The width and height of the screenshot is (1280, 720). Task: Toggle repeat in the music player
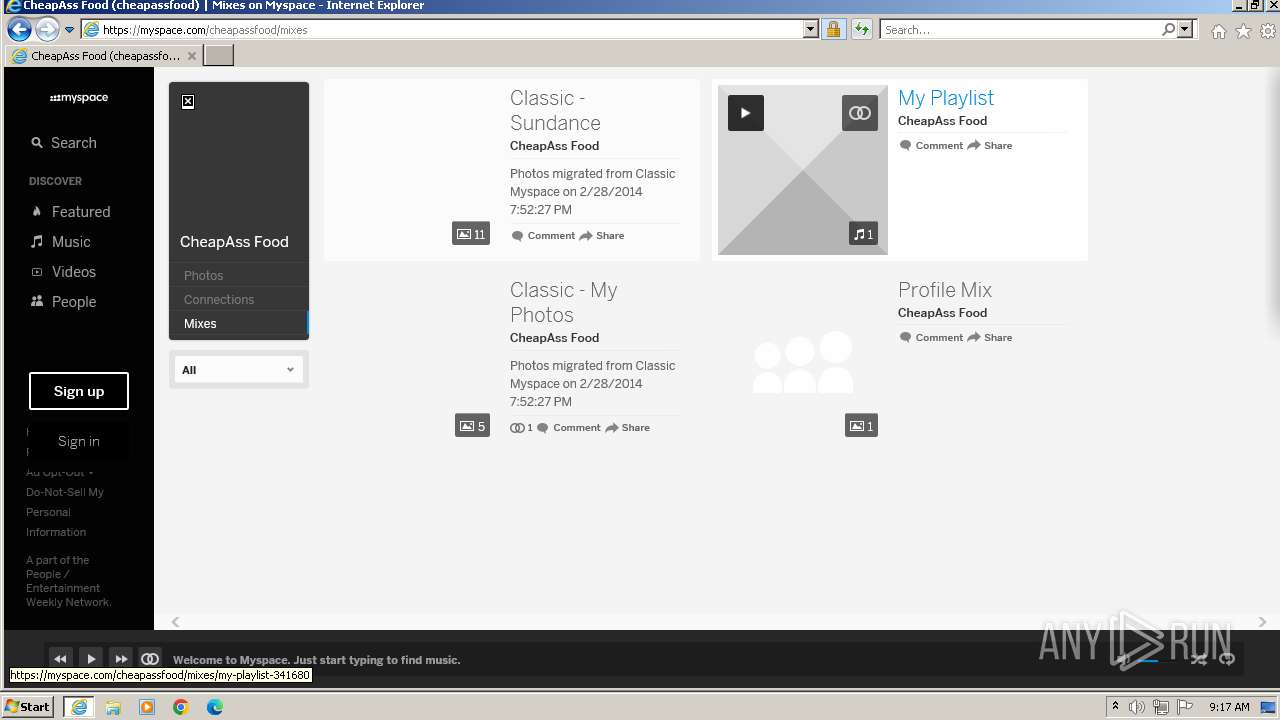[1227, 659]
